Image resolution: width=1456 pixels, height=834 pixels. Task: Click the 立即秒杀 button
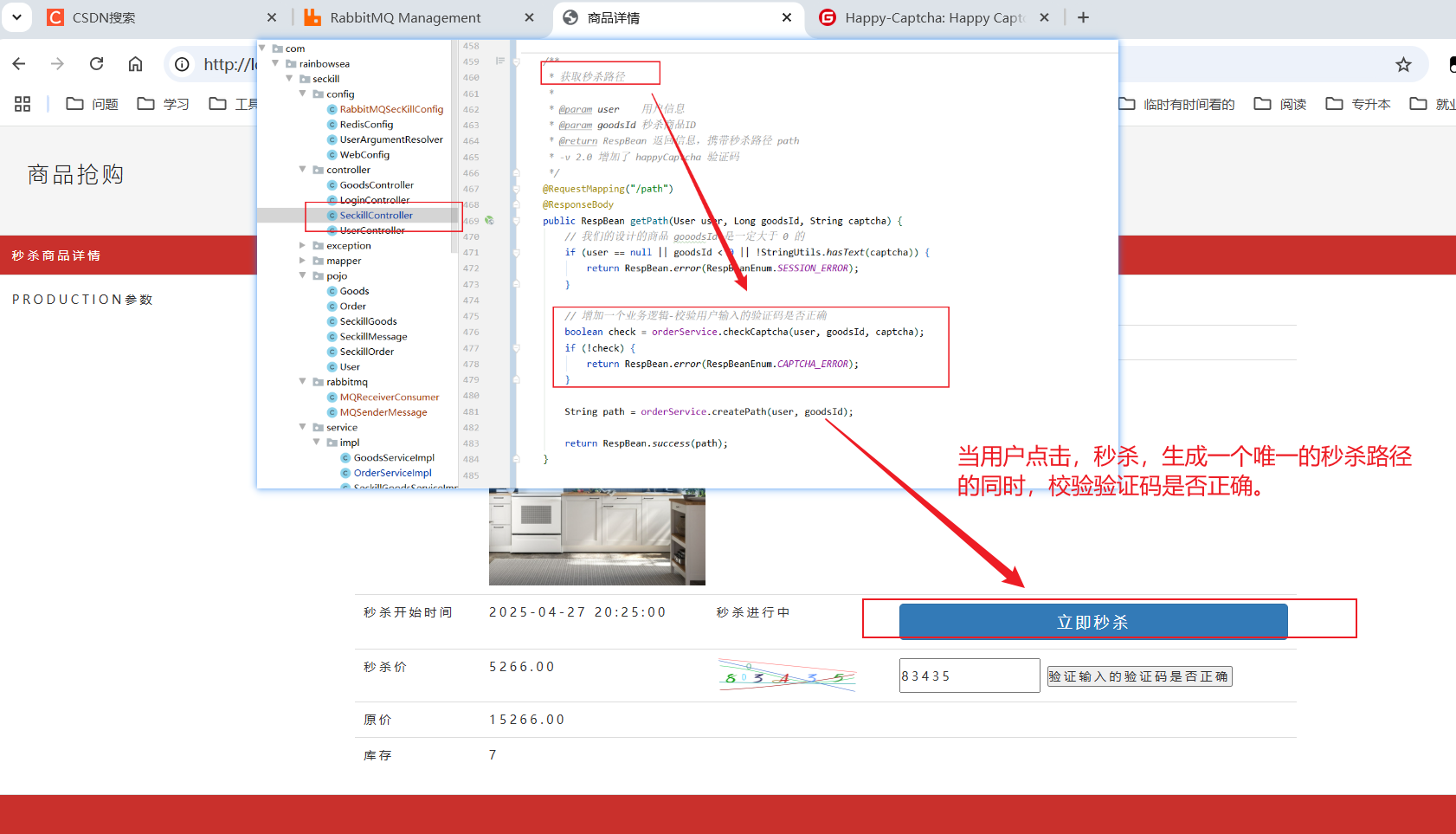(x=1093, y=621)
